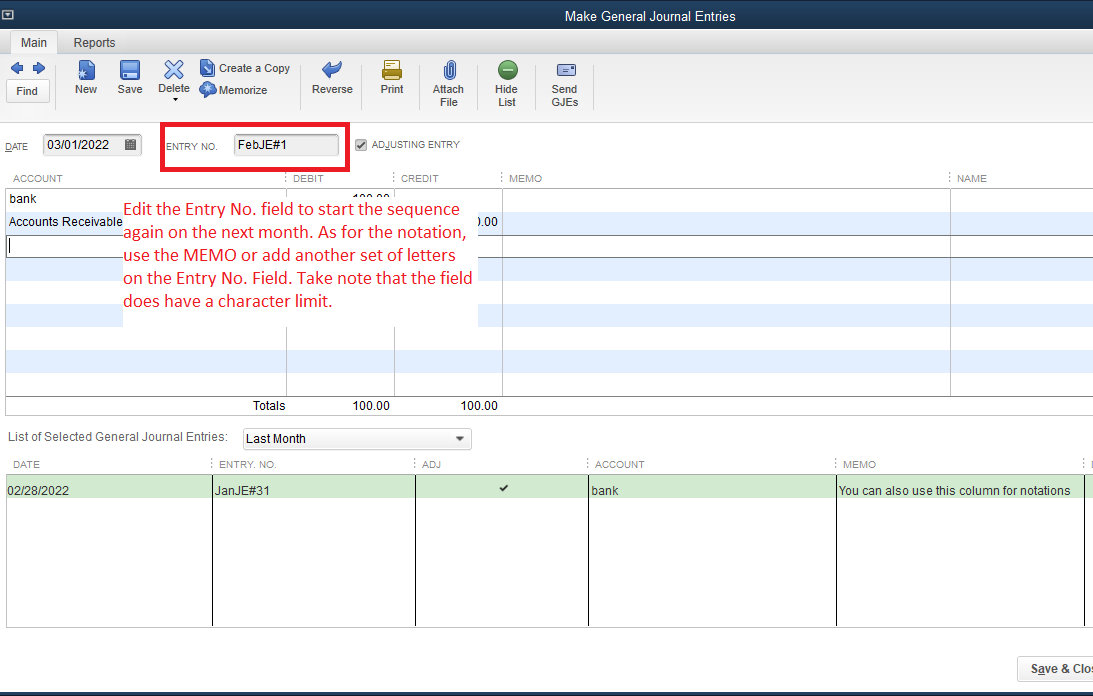This screenshot has height=696, width=1093.
Task: Click the Attach File paperclip icon
Action: 448,70
